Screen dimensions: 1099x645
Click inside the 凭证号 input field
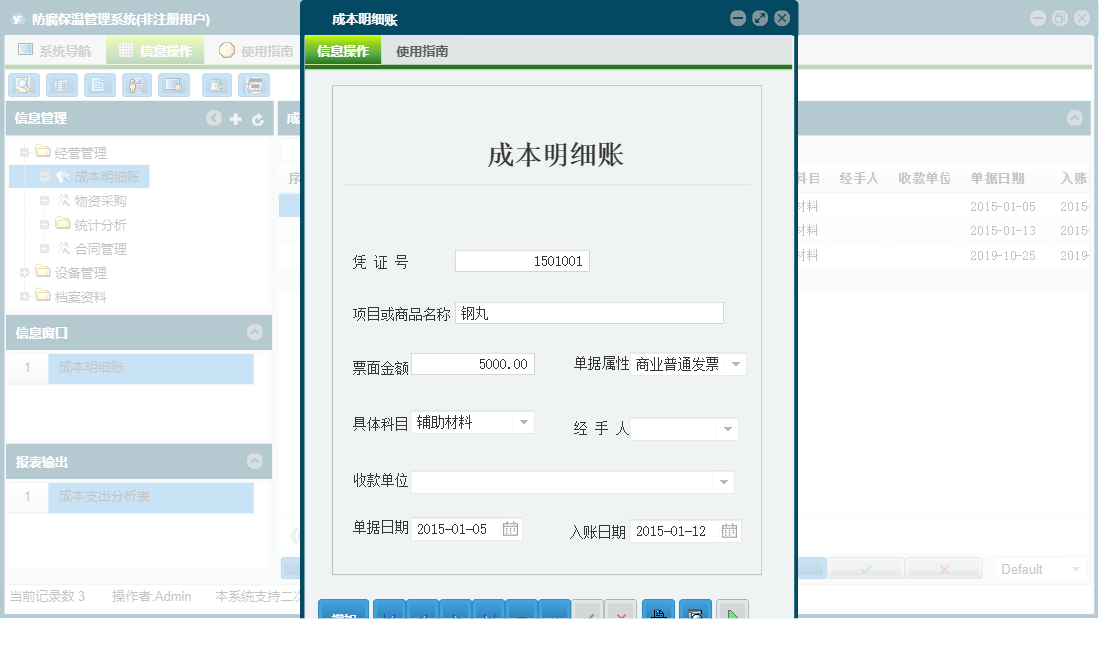522,260
